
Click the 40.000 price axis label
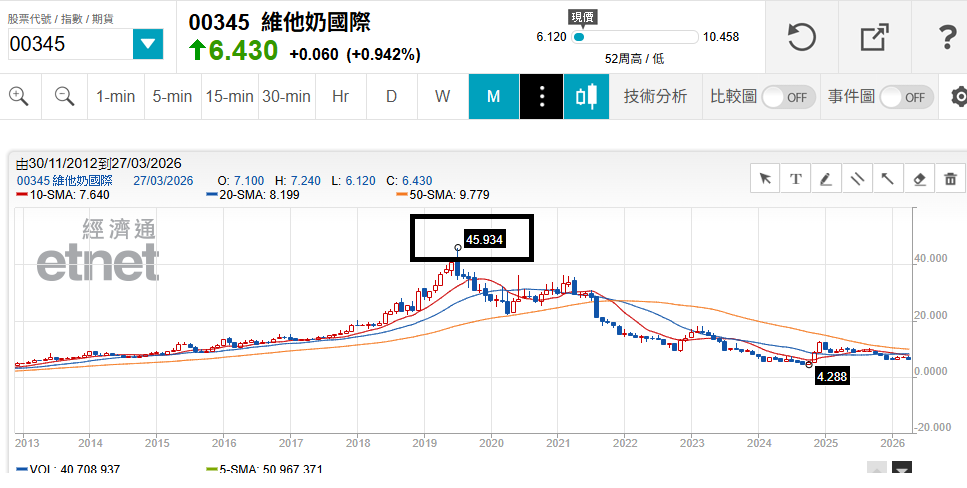[x=931, y=259]
